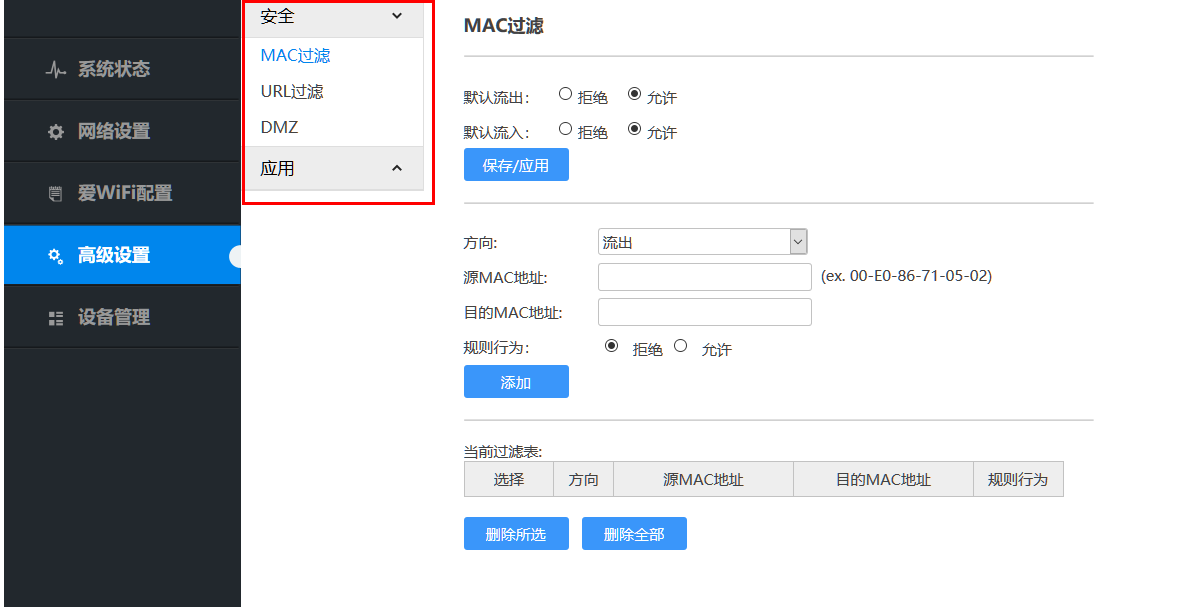Open the 方向 direction dropdown
This screenshot has height=607, width=1182.
click(x=702, y=242)
